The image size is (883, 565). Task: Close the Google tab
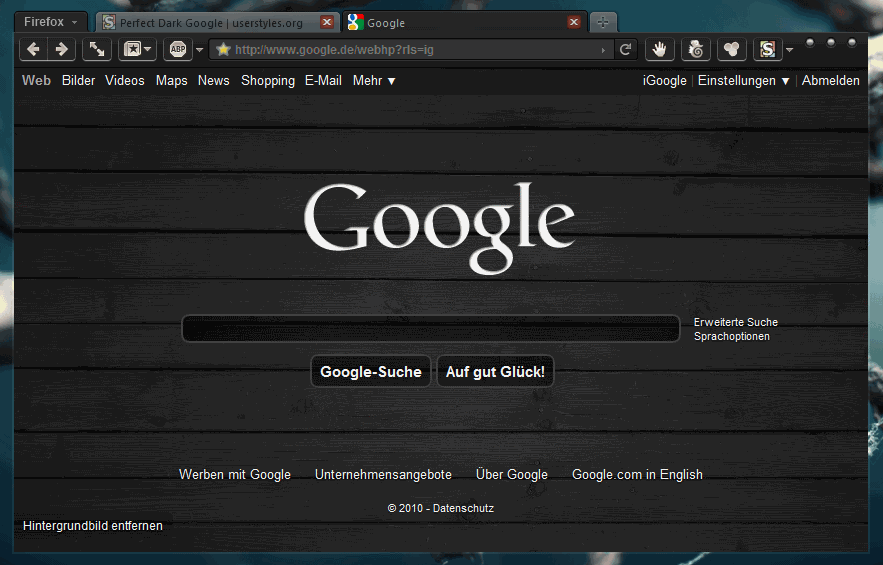pos(574,22)
